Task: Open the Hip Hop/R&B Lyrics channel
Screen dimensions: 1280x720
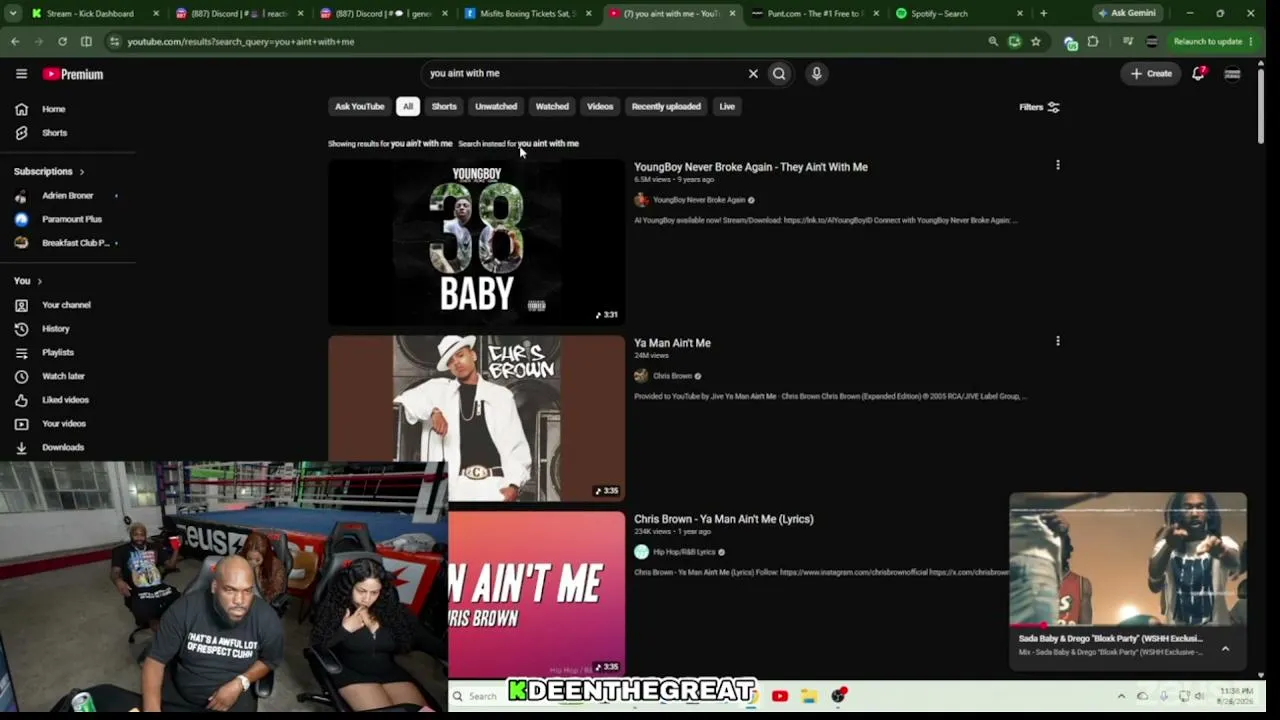Action: [x=684, y=552]
